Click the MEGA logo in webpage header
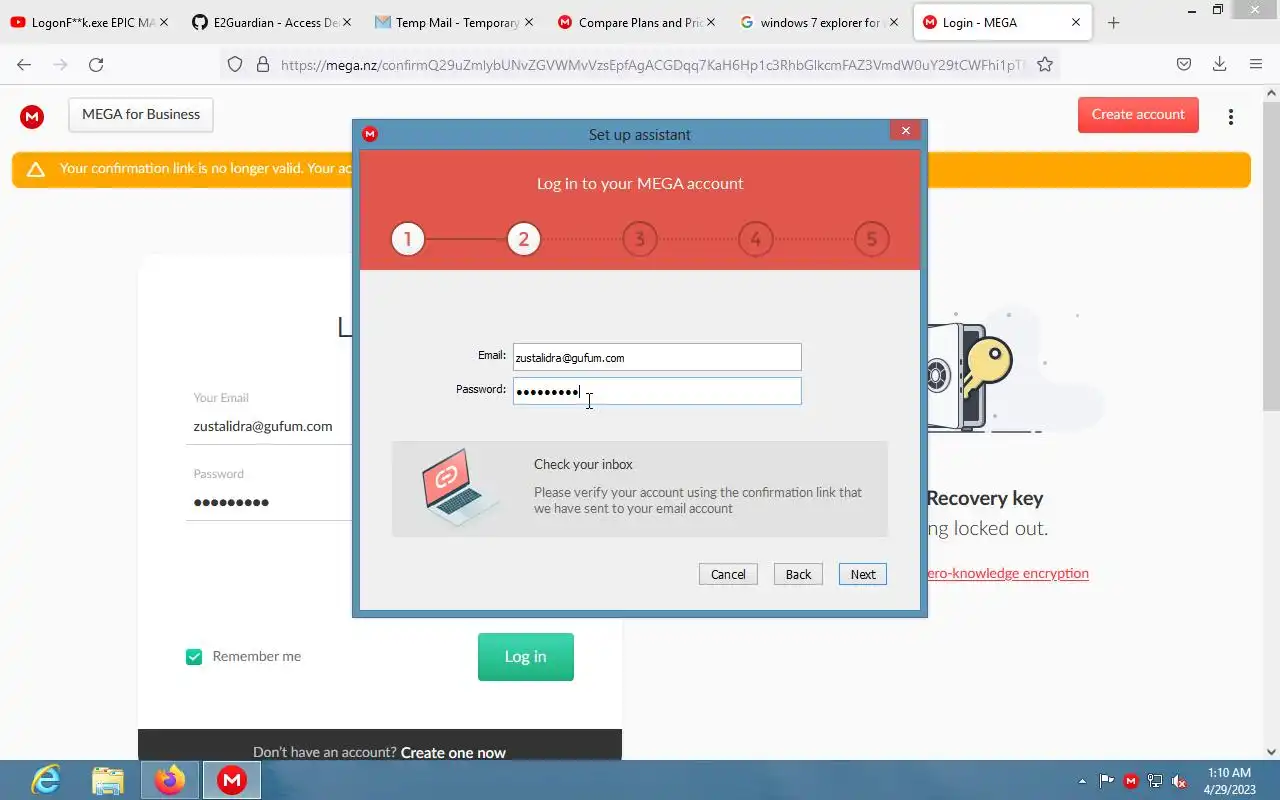The height and width of the screenshot is (800, 1280). (x=32, y=116)
